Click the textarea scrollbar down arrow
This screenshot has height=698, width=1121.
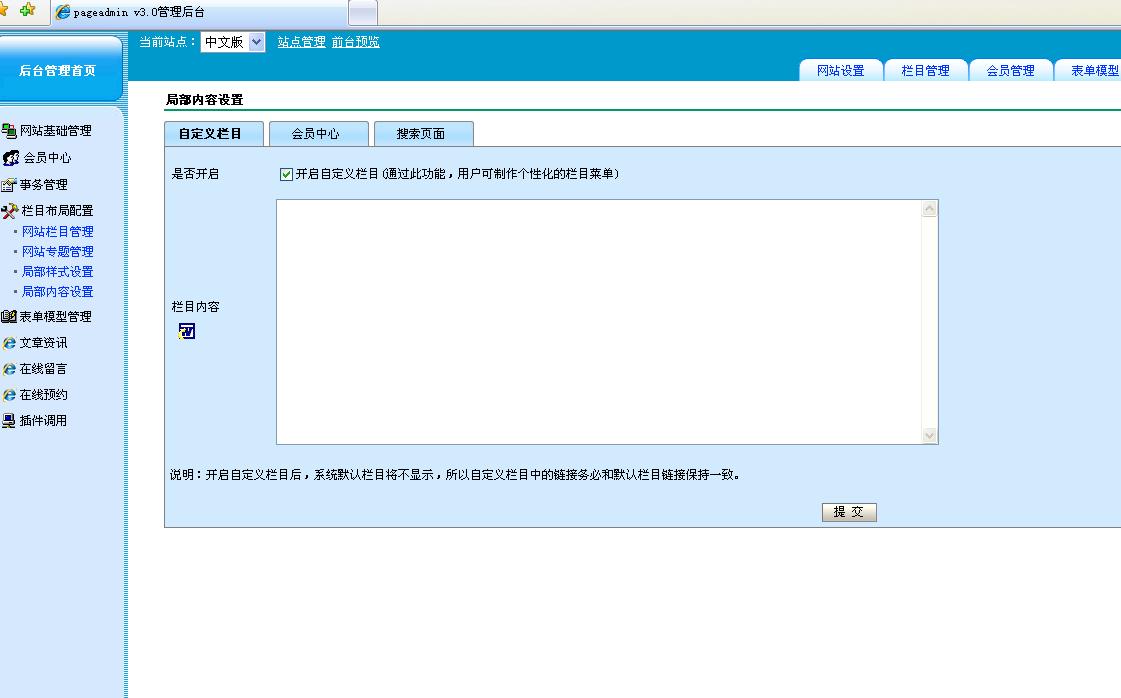pyautogui.click(x=930, y=436)
